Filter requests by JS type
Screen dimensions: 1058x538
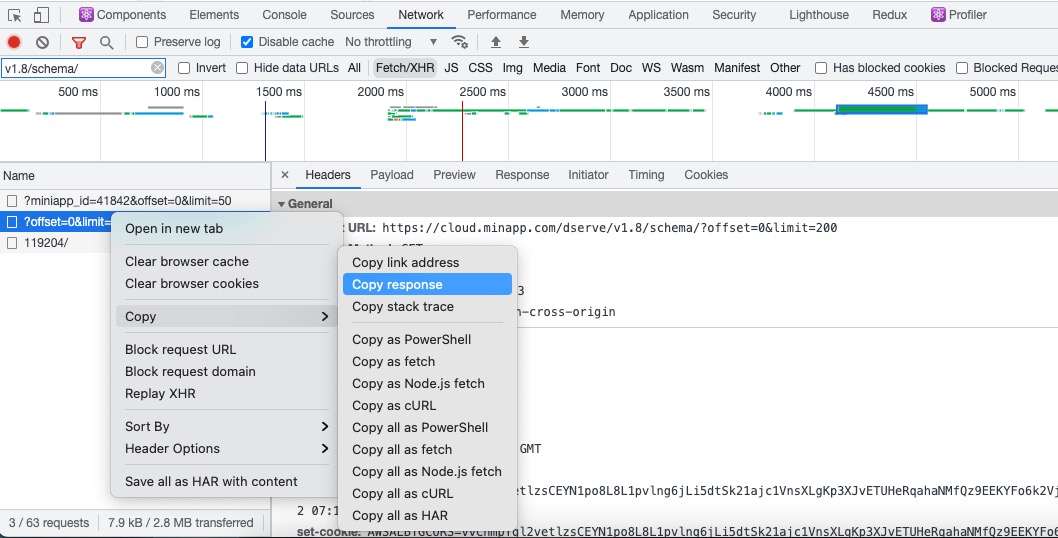point(451,68)
